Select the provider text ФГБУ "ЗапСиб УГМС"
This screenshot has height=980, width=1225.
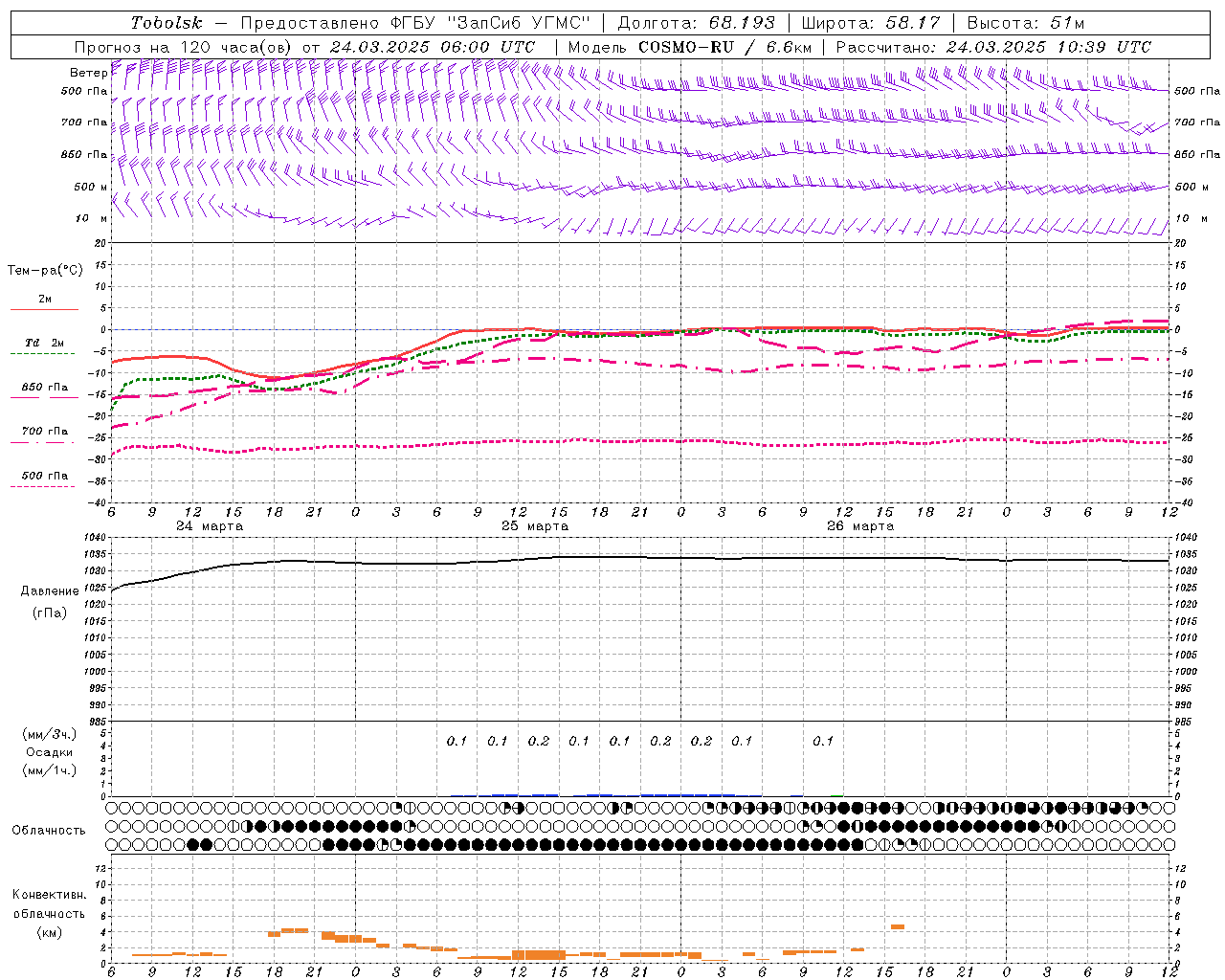(x=491, y=23)
